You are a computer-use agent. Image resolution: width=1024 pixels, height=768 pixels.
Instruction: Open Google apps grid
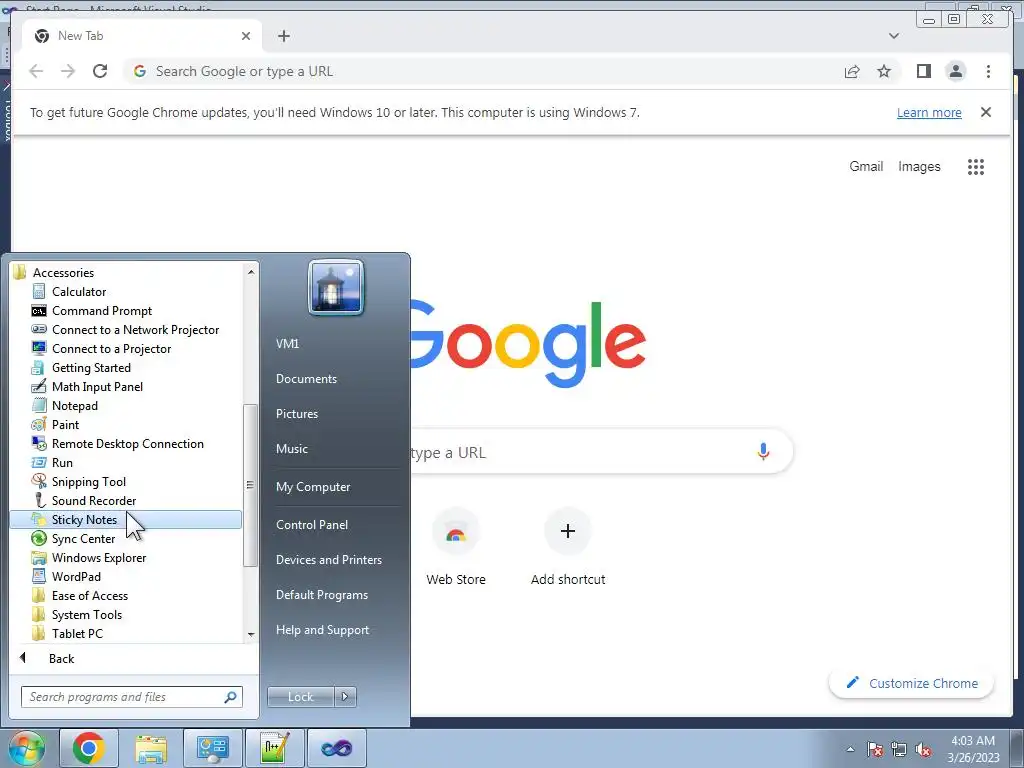[976, 167]
